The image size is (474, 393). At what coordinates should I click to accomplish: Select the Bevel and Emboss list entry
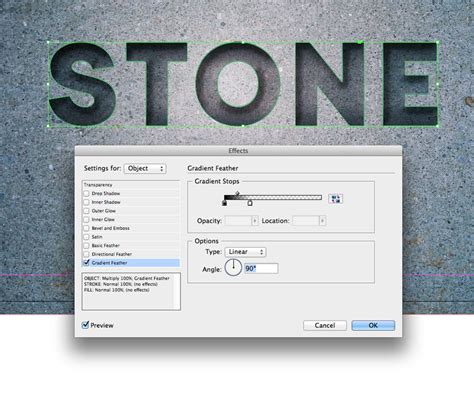[131, 228]
